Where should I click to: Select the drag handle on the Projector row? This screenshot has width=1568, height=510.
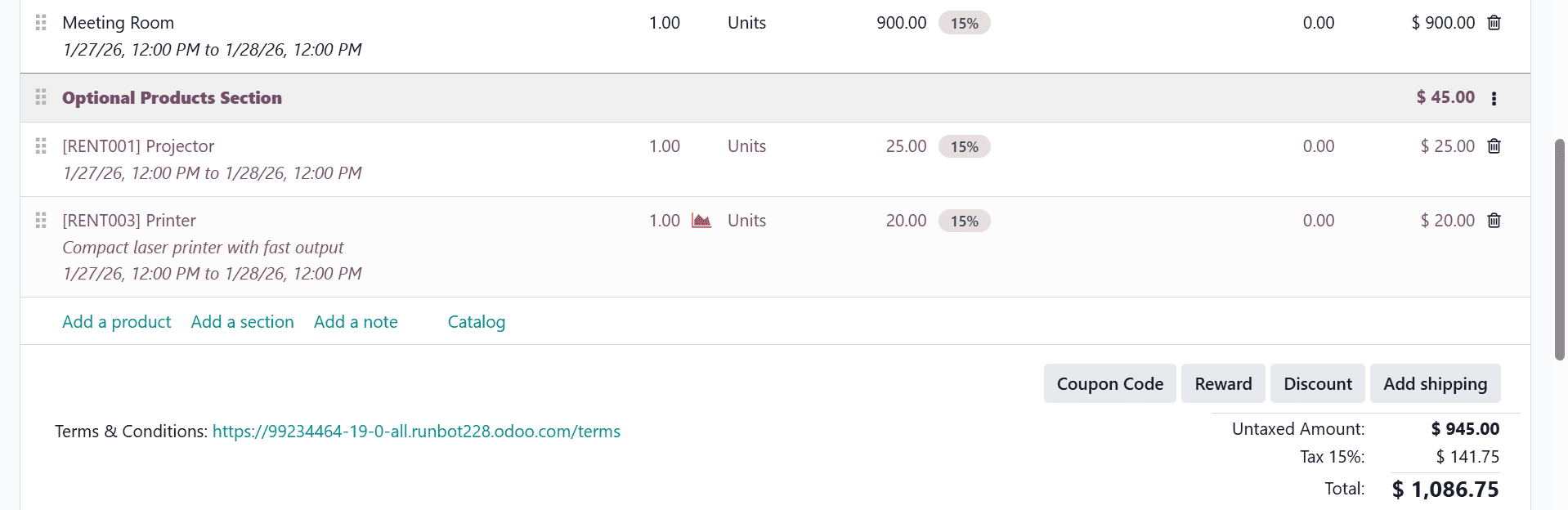(x=41, y=146)
